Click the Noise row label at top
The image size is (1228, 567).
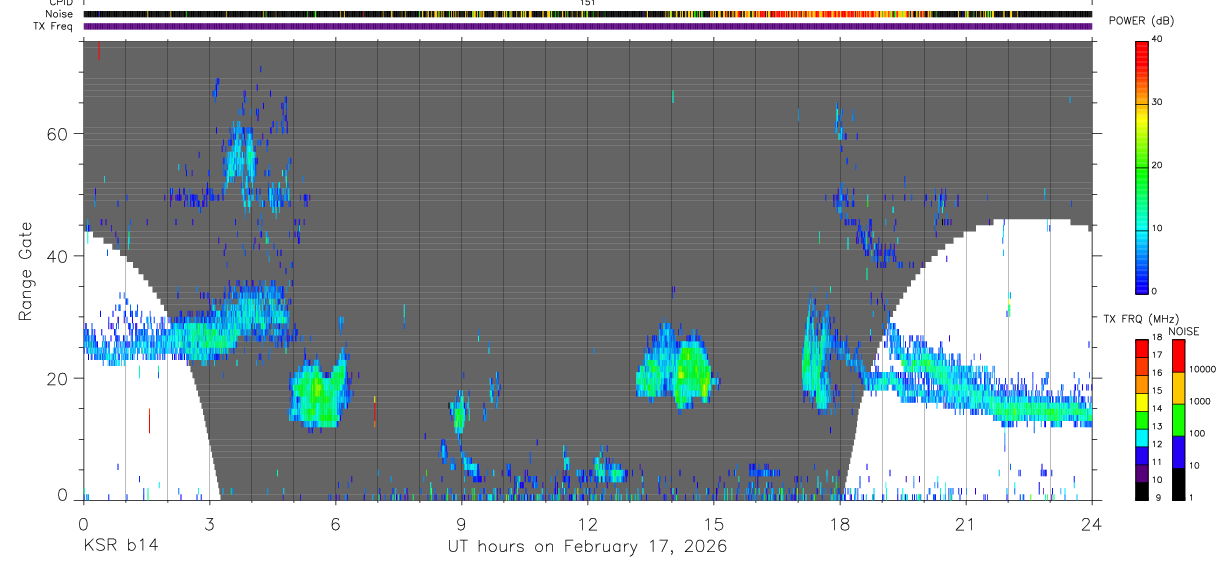coord(60,14)
